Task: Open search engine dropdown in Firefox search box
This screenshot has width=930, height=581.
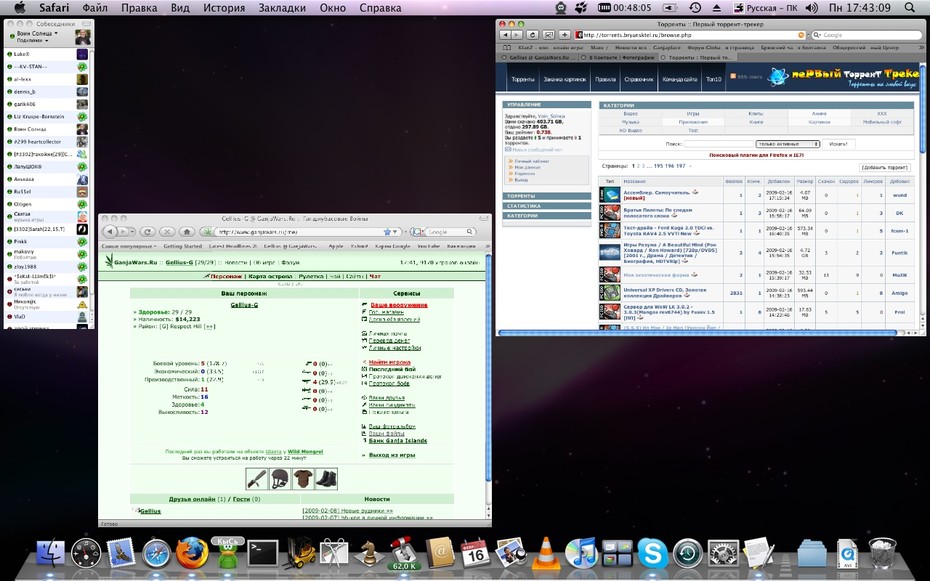Action: 417,232
